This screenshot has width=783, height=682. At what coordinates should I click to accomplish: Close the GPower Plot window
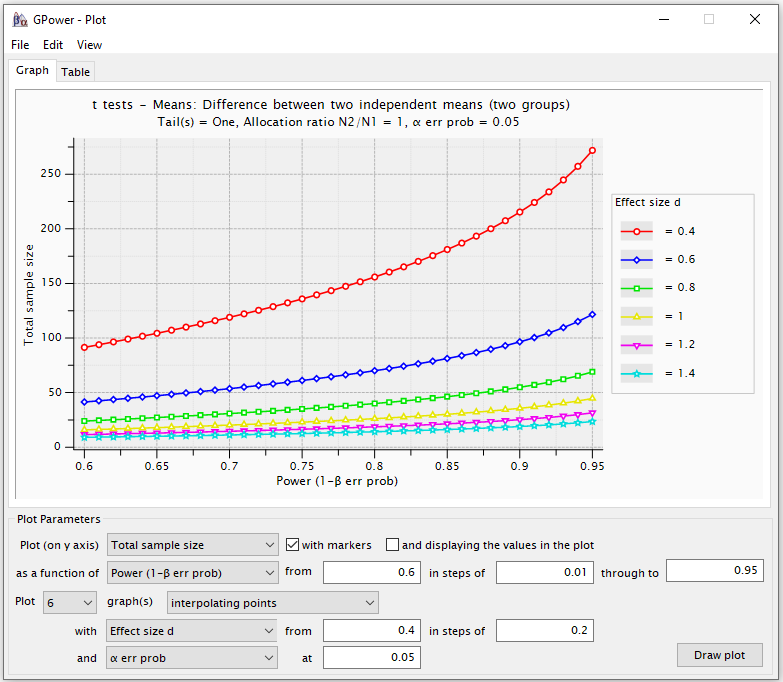(x=754, y=19)
